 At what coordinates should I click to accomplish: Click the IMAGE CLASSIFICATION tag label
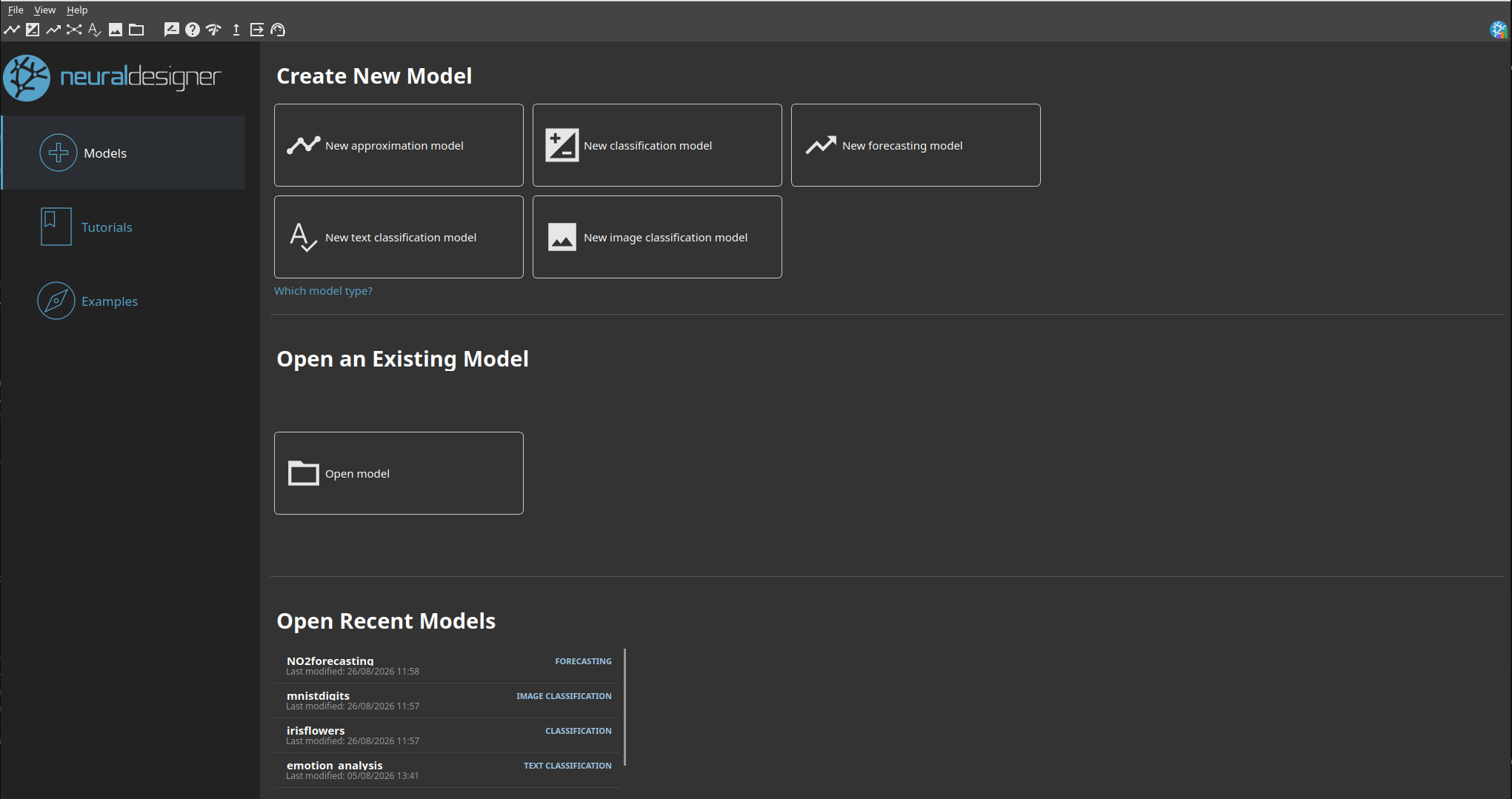click(x=564, y=696)
